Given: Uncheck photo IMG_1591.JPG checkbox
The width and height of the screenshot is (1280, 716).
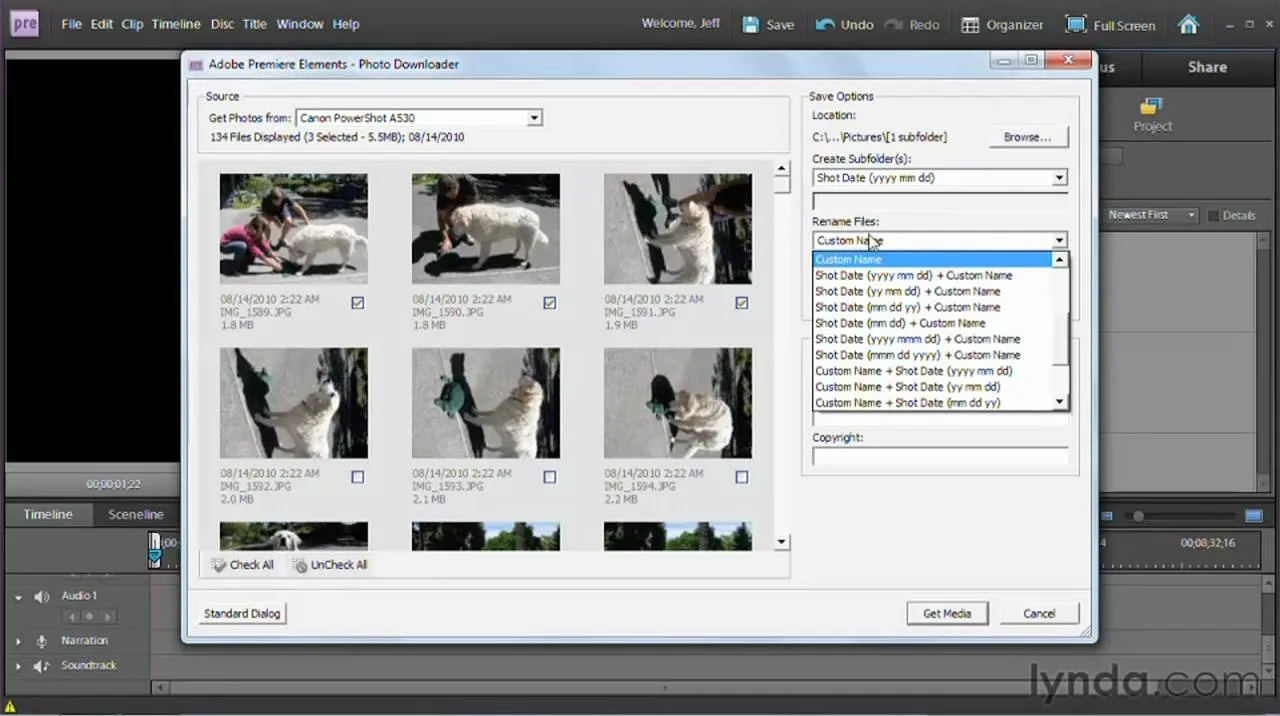Looking at the screenshot, I should tap(742, 302).
